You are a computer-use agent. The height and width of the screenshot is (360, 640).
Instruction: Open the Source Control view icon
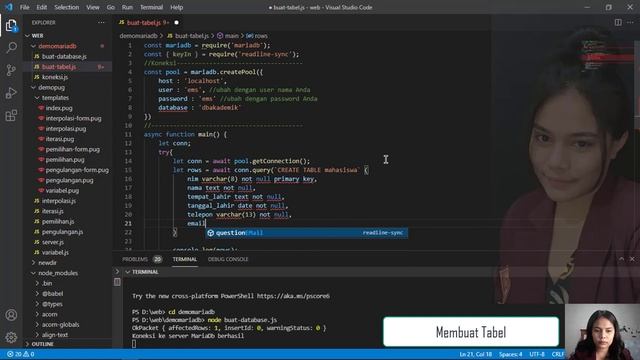pyautogui.click(x=11, y=70)
